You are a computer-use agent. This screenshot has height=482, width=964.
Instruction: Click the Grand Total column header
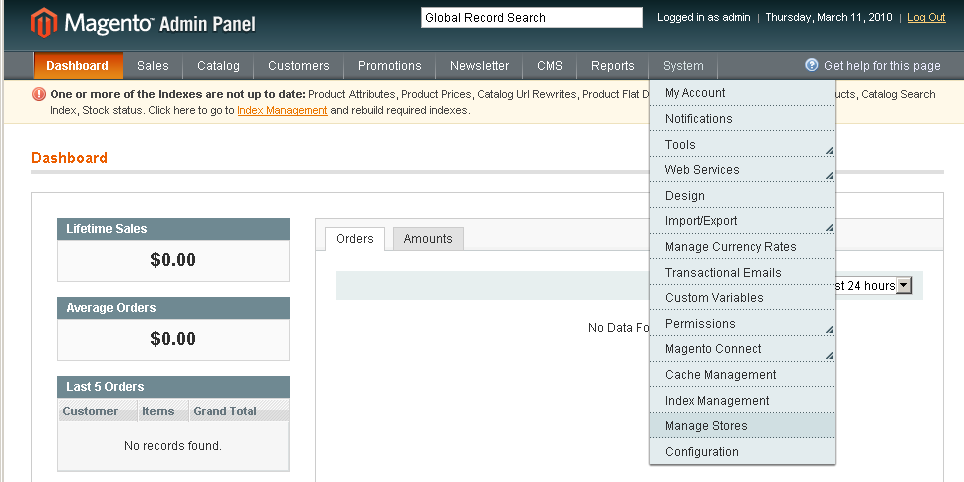tap(239, 411)
